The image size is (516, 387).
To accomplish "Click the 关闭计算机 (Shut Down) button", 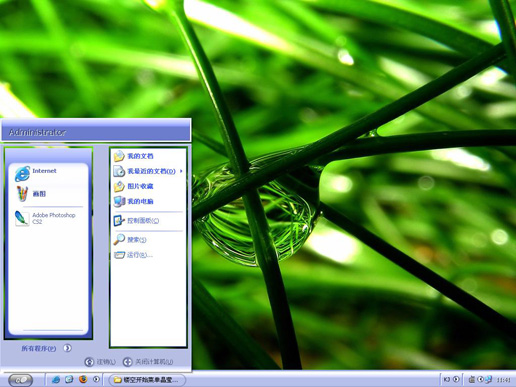I will [148, 362].
